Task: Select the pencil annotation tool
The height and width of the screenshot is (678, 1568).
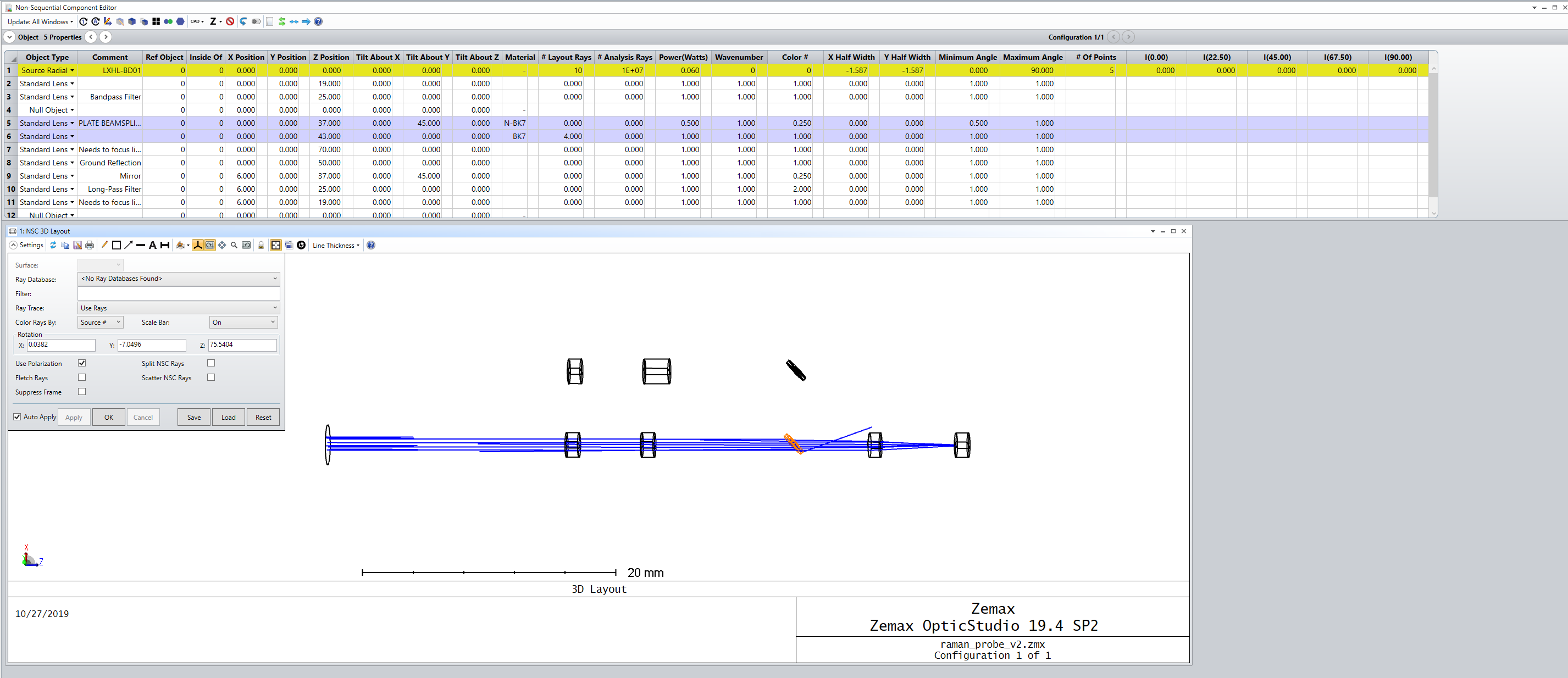Action: pos(104,245)
